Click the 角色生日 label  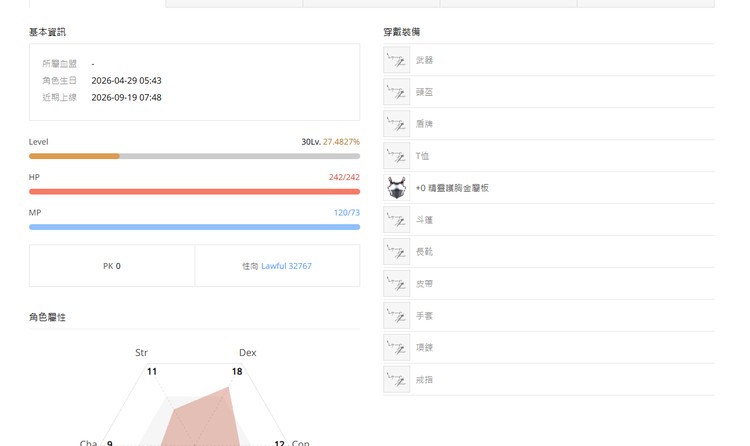pos(59,80)
